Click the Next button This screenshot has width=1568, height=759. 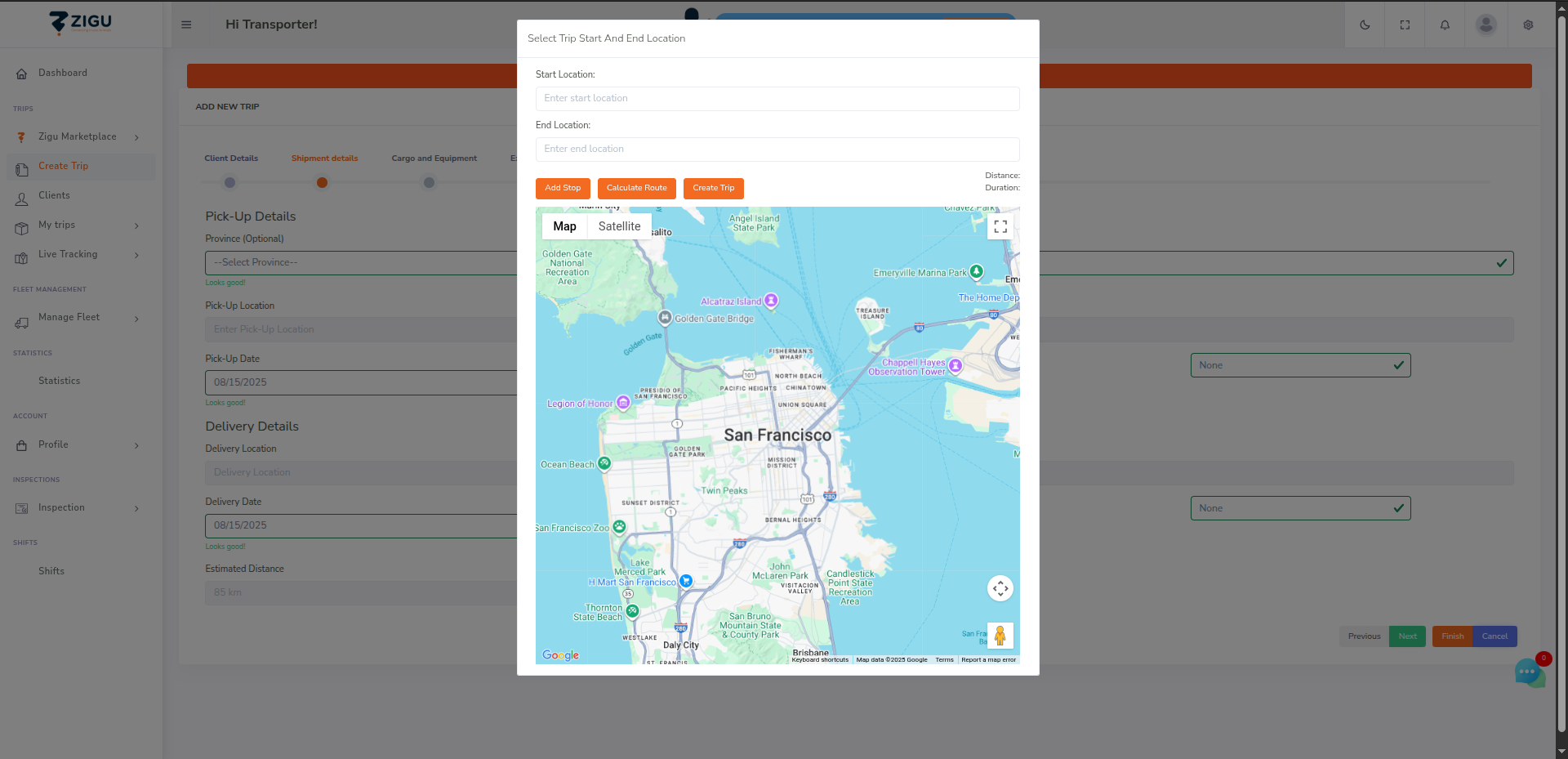click(1407, 636)
